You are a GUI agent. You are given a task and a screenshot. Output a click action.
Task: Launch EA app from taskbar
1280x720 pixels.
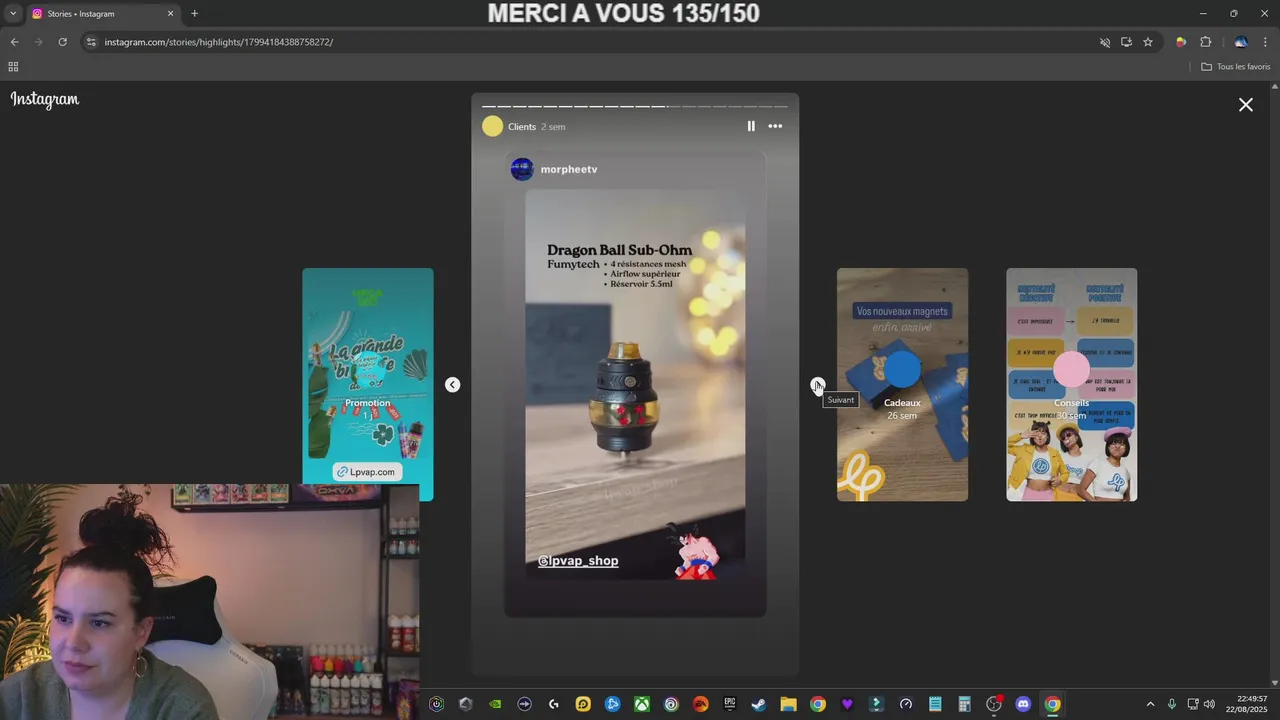[700, 704]
